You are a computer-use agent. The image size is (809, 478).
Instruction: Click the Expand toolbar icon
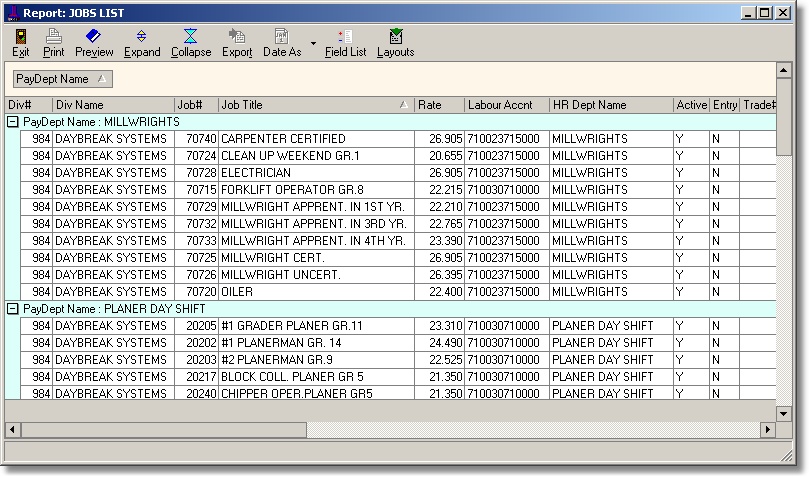click(x=142, y=43)
